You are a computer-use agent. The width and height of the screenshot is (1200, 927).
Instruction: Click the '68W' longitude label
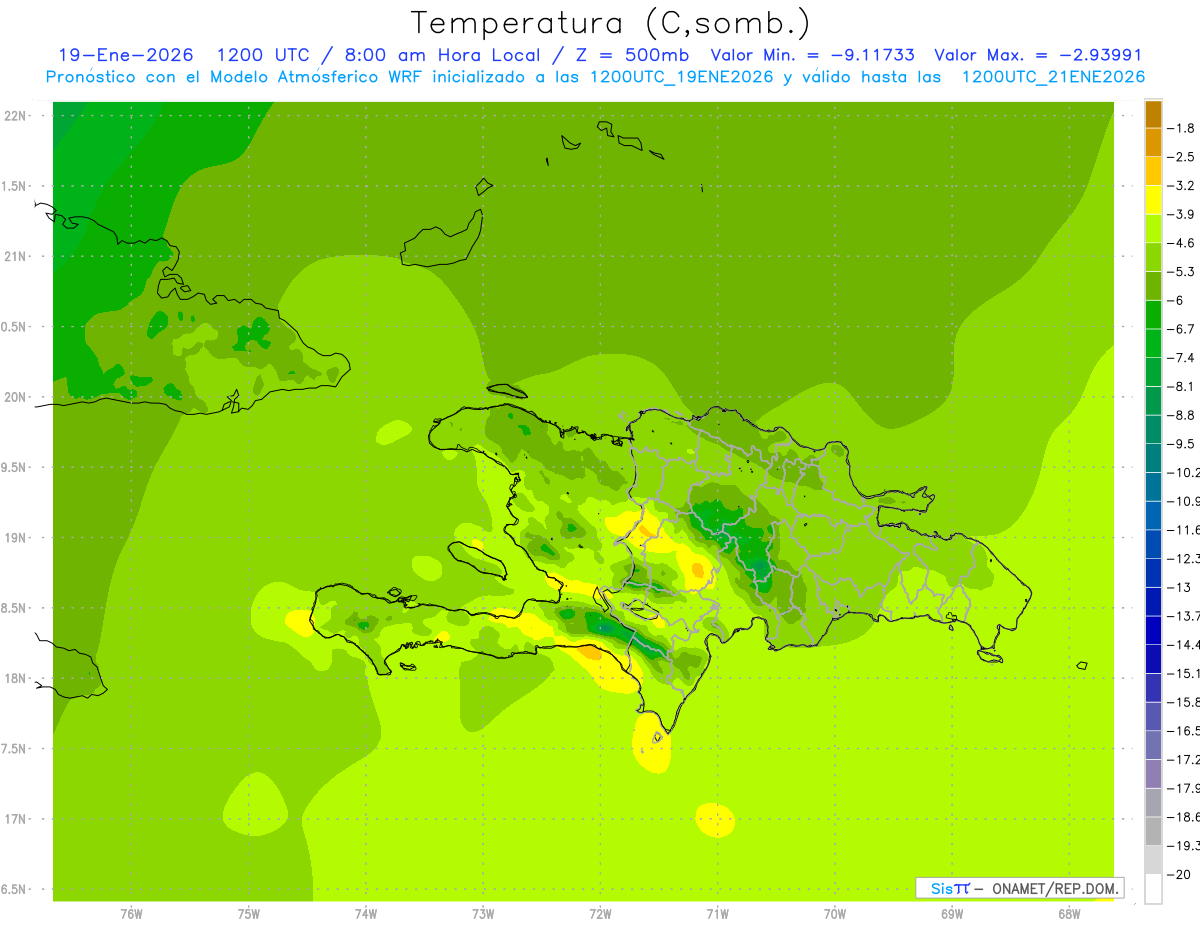coord(1069,913)
